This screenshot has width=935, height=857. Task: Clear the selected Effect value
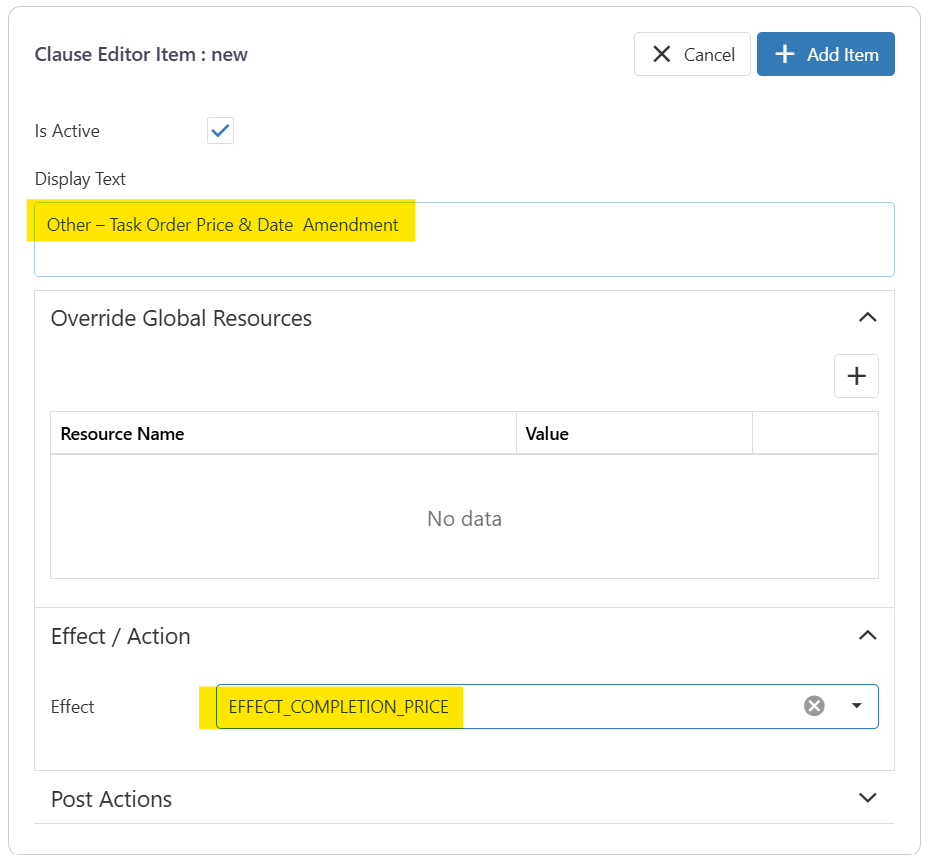[x=814, y=706]
